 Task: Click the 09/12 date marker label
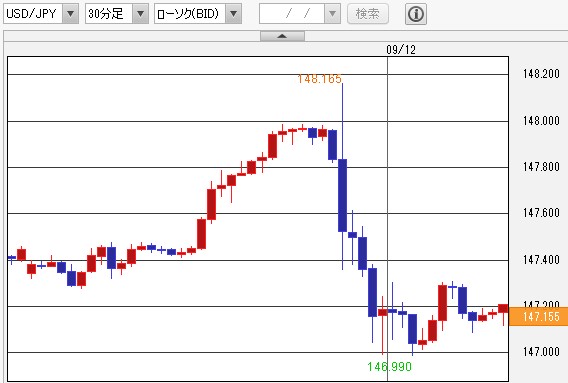point(401,50)
